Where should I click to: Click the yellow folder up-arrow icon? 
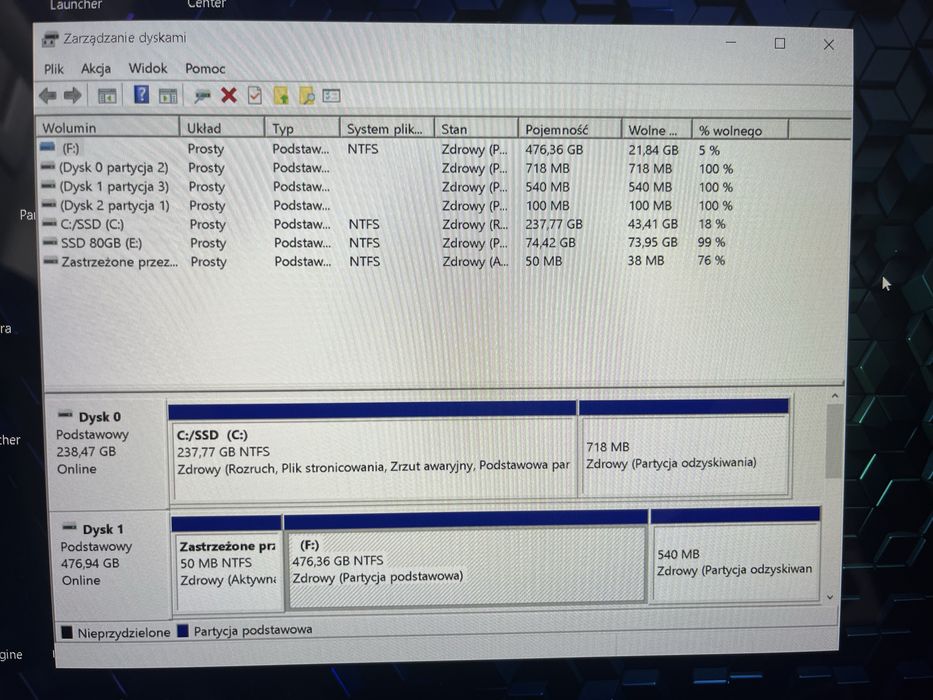click(281, 95)
